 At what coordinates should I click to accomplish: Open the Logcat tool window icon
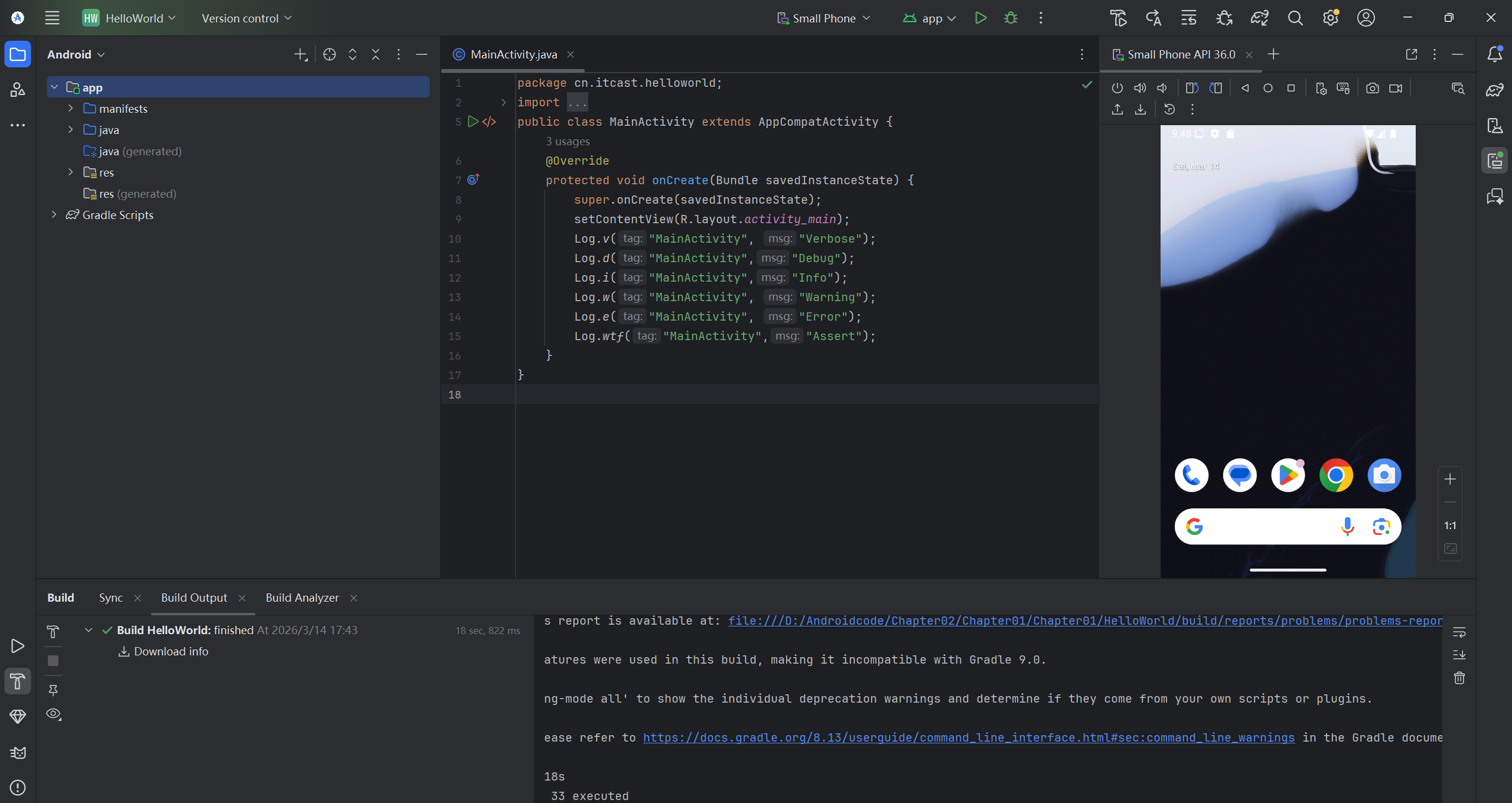click(x=18, y=752)
